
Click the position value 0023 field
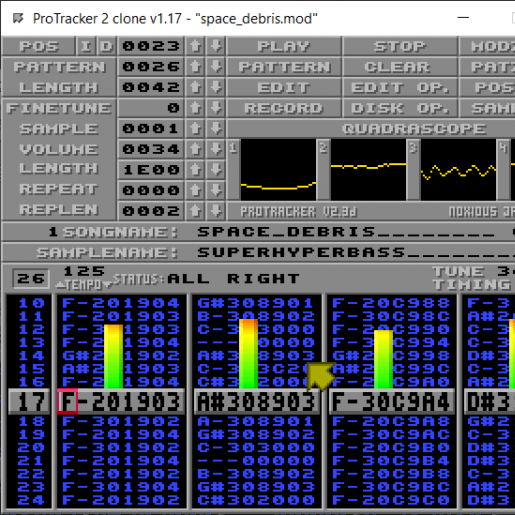coord(151,46)
